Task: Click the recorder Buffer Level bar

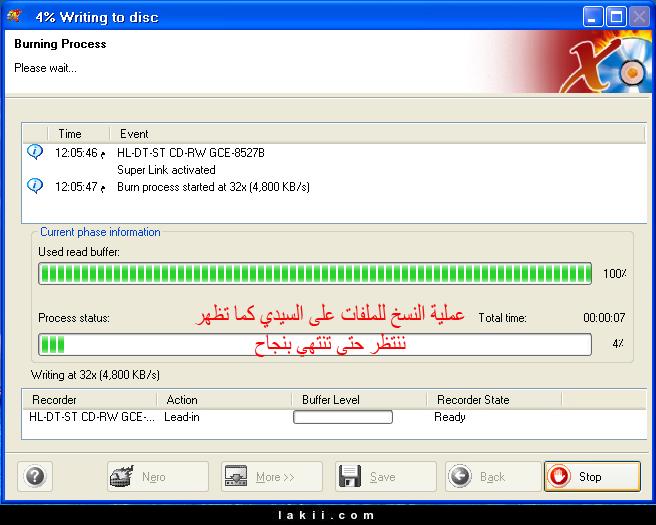Action: pyautogui.click(x=343, y=417)
